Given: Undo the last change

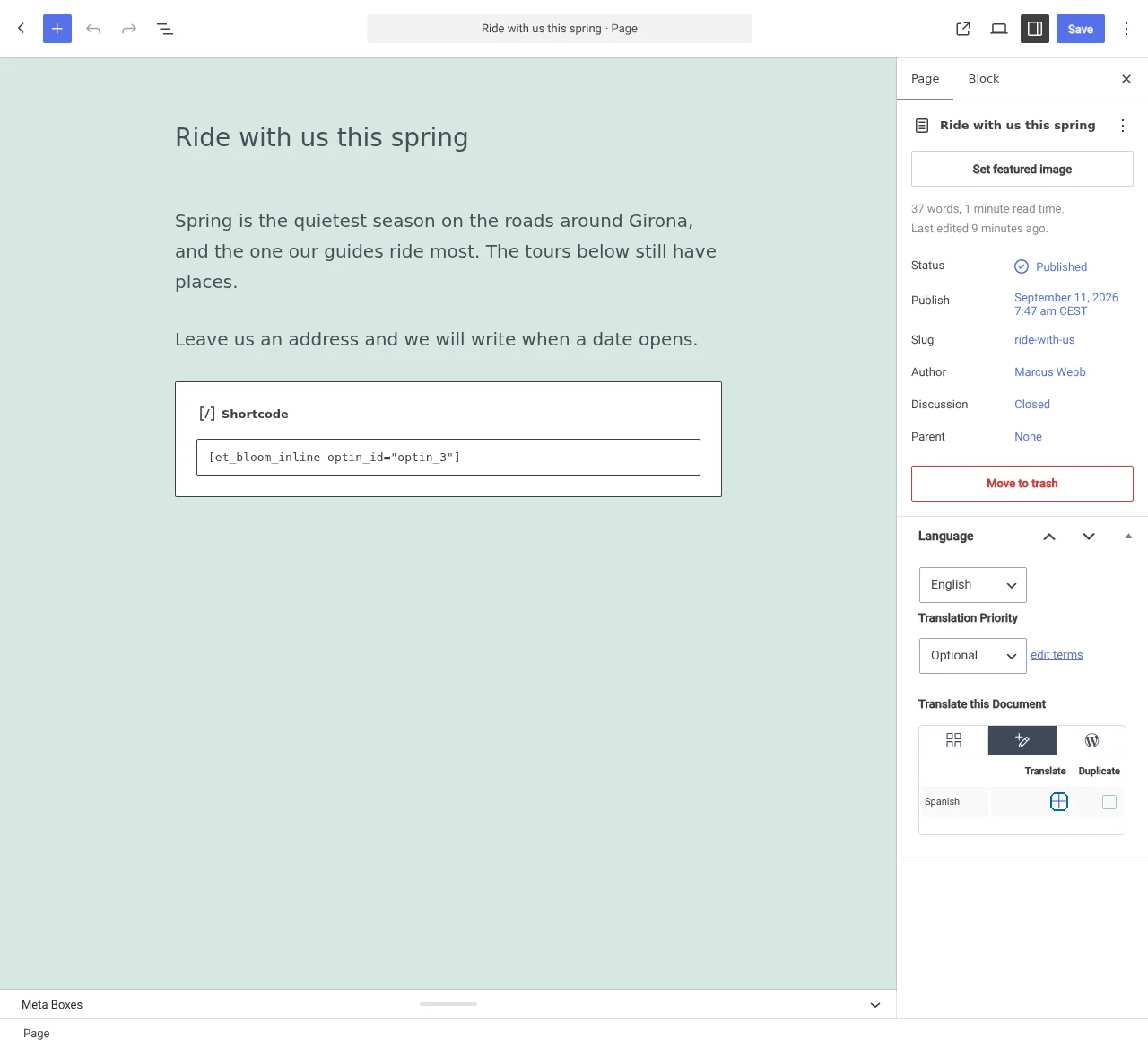Looking at the screenshot, I should [93, 29].
